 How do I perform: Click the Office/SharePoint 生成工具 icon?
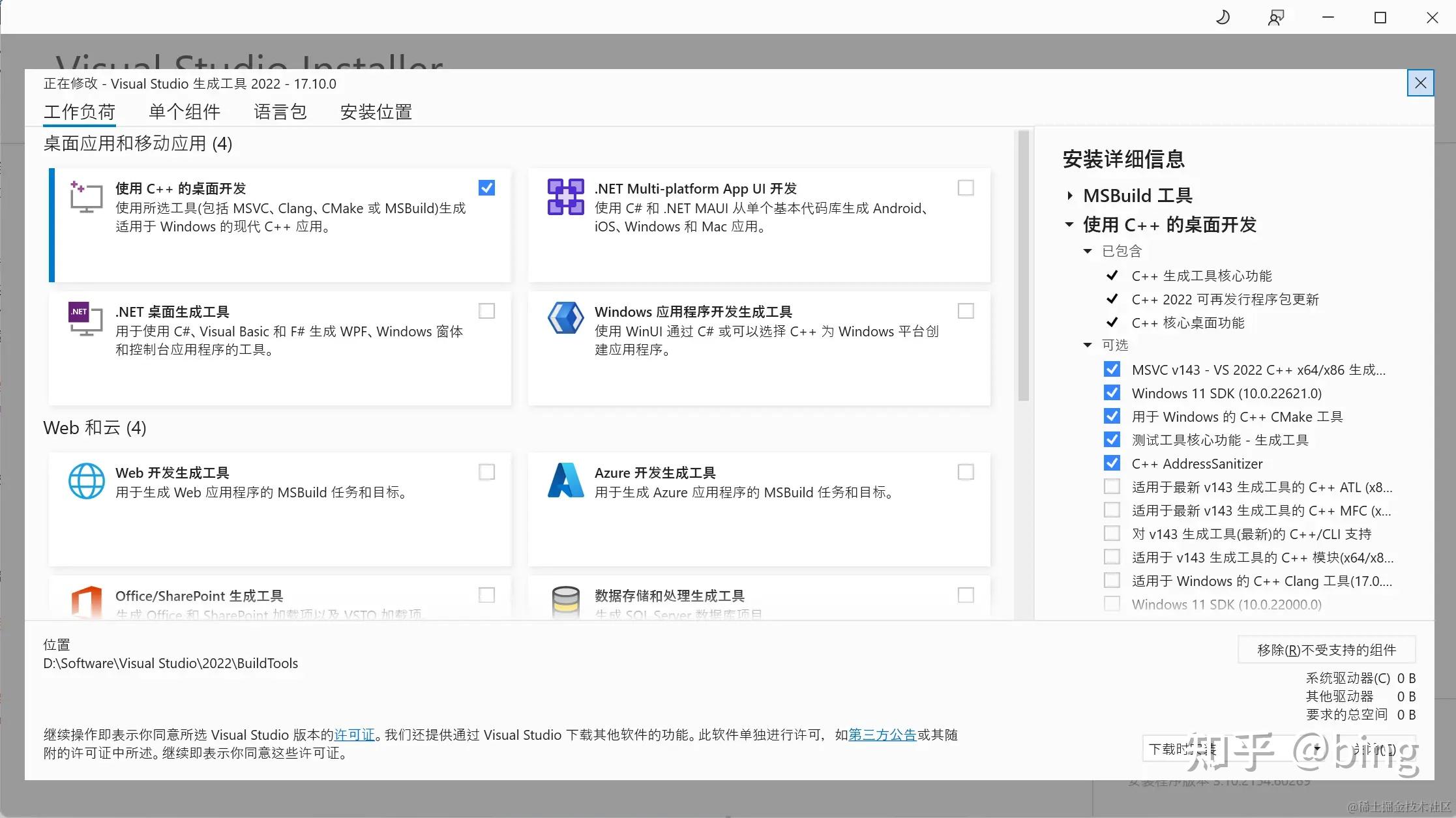tap(87, 602)
